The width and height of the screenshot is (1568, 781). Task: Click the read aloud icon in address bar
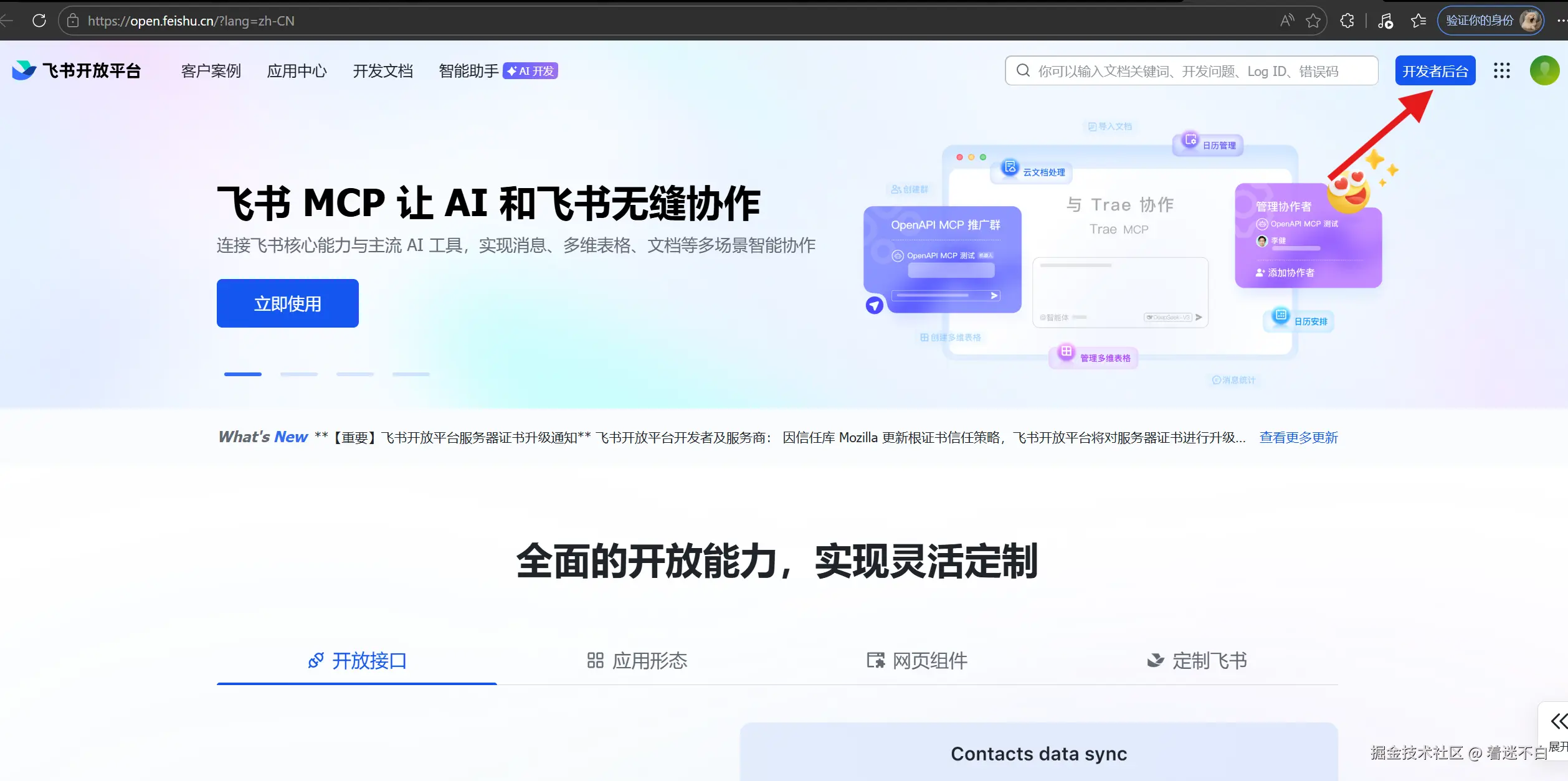[1286, 21]
